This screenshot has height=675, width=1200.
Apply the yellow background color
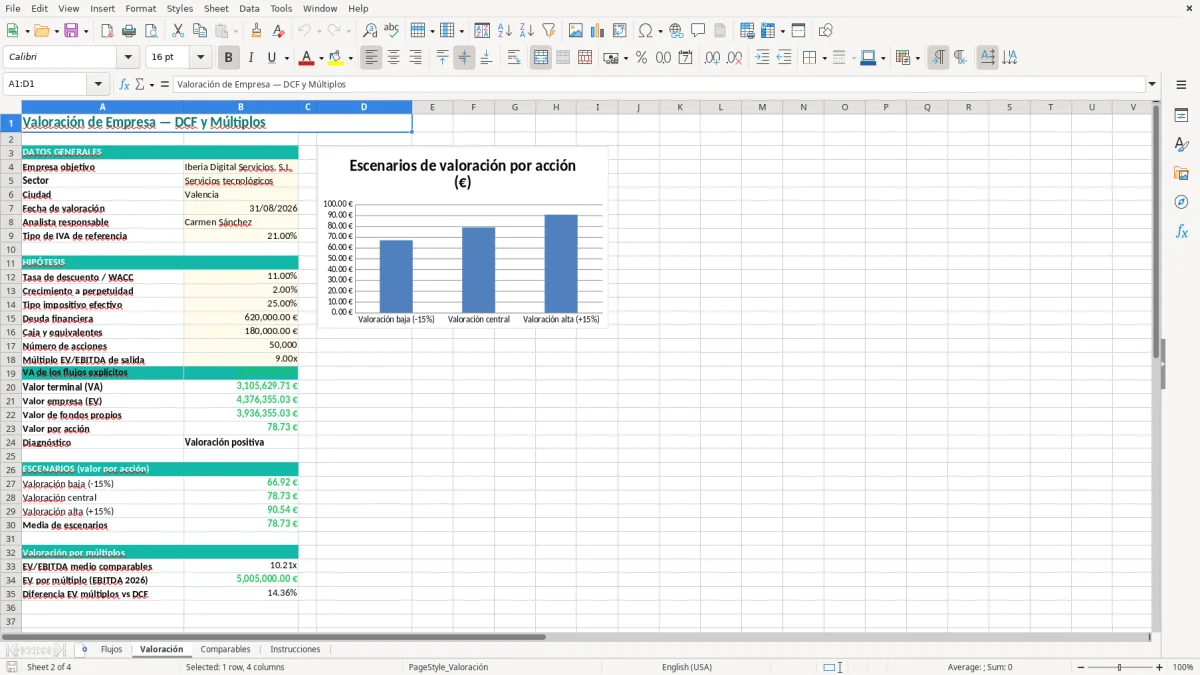pyautogui.click(x=335, y=58)
